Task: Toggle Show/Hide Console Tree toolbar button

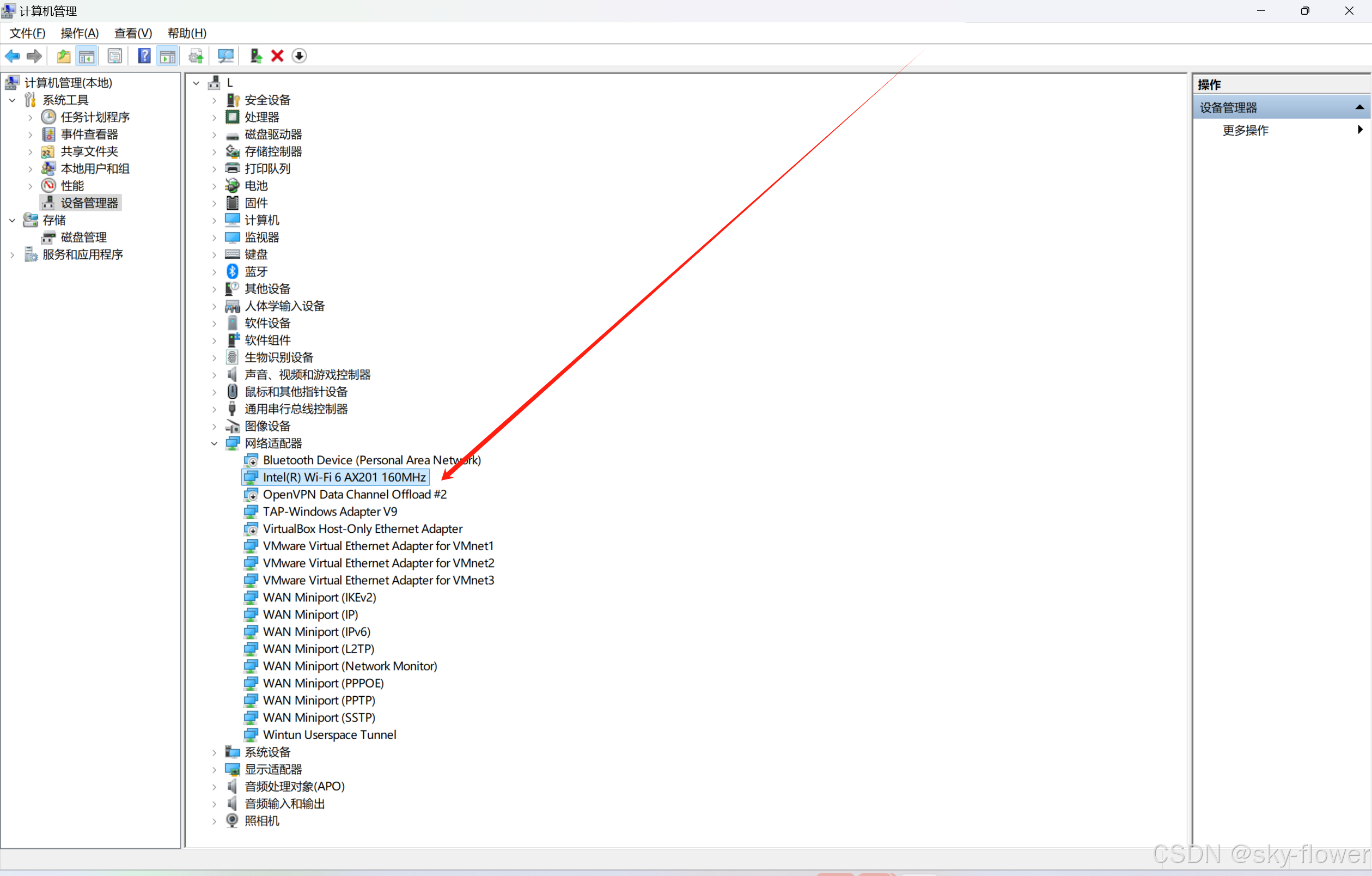Action: [x=87, y=56]
